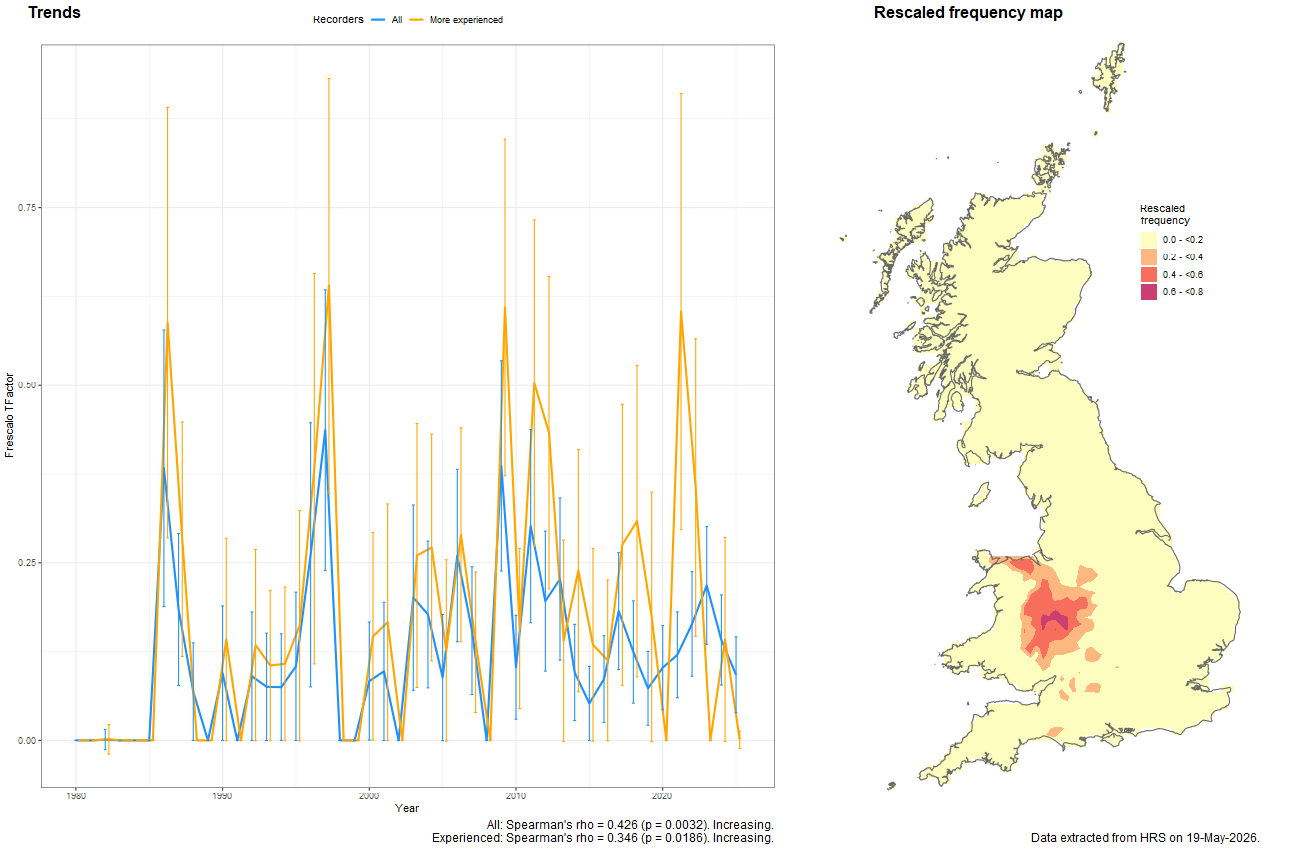Click the orange peak at year 2021
The width and height of the screenshot is (1300, 850).
coord(681,311)
